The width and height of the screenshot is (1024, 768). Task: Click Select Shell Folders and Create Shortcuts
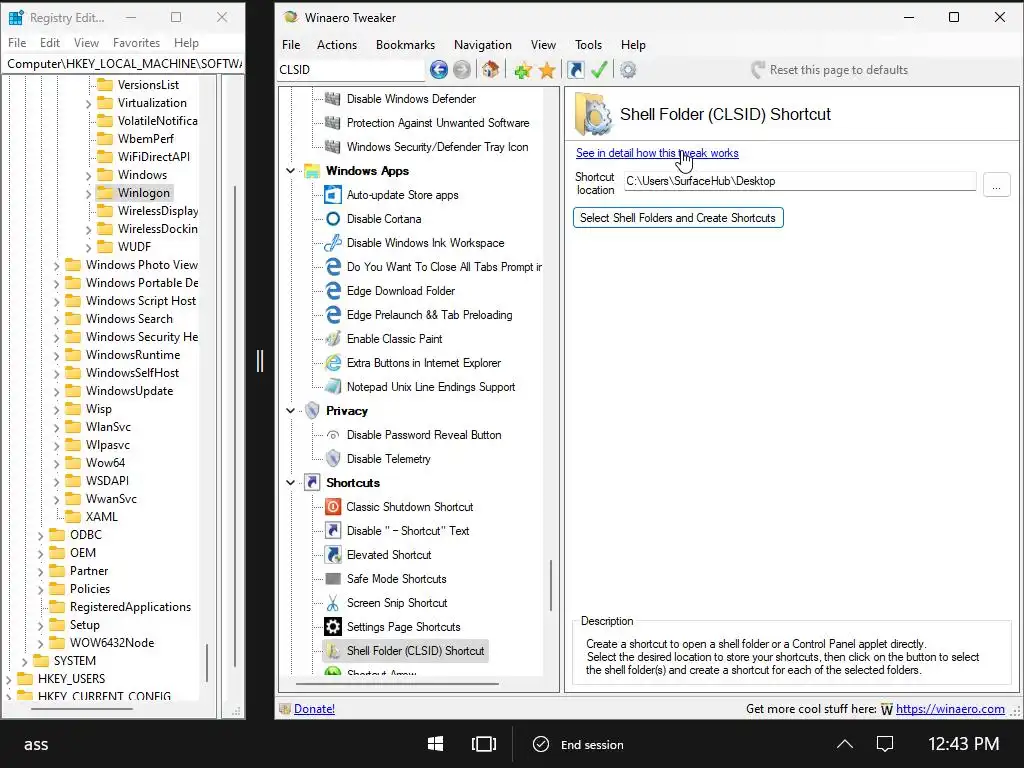click(678, 217)
